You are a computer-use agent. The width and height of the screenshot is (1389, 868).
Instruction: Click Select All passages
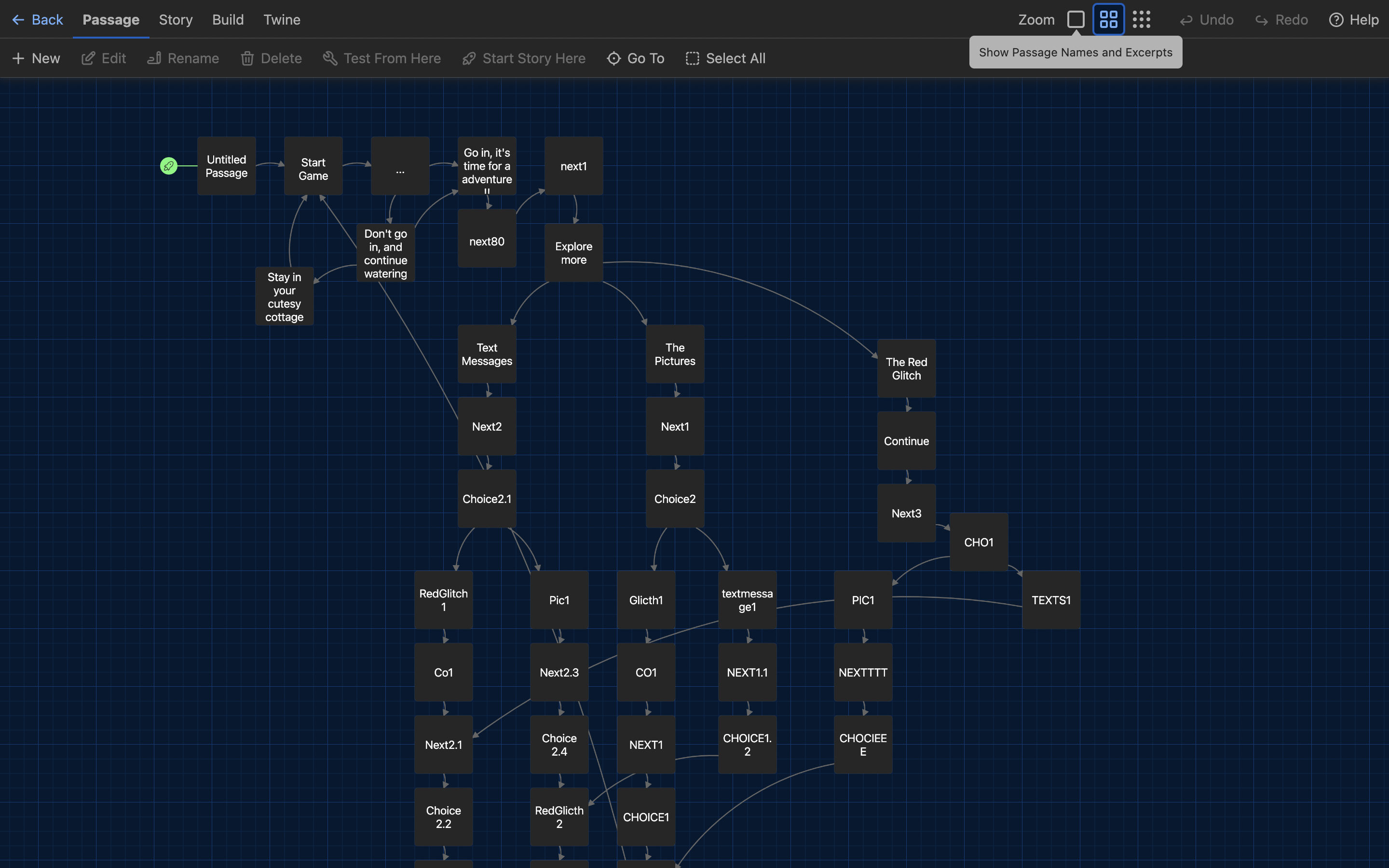pyautogui.click(x=725, y=58)
